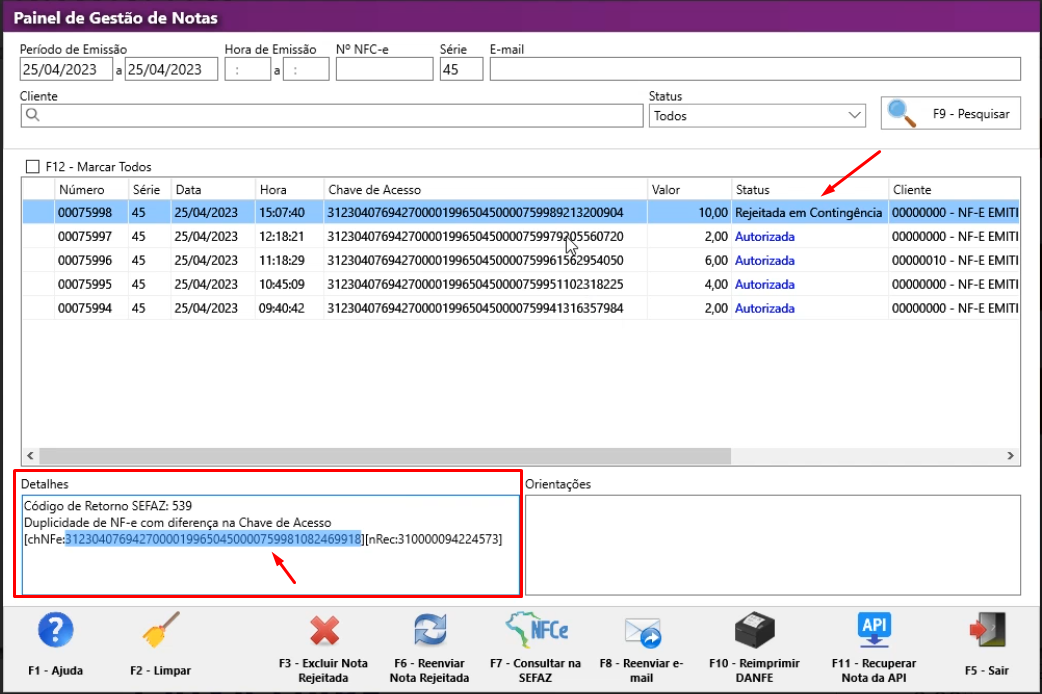The image size is (1042, 694).
Task: Click Autorizada status of nota 00075994
Action: coord(765,308)
